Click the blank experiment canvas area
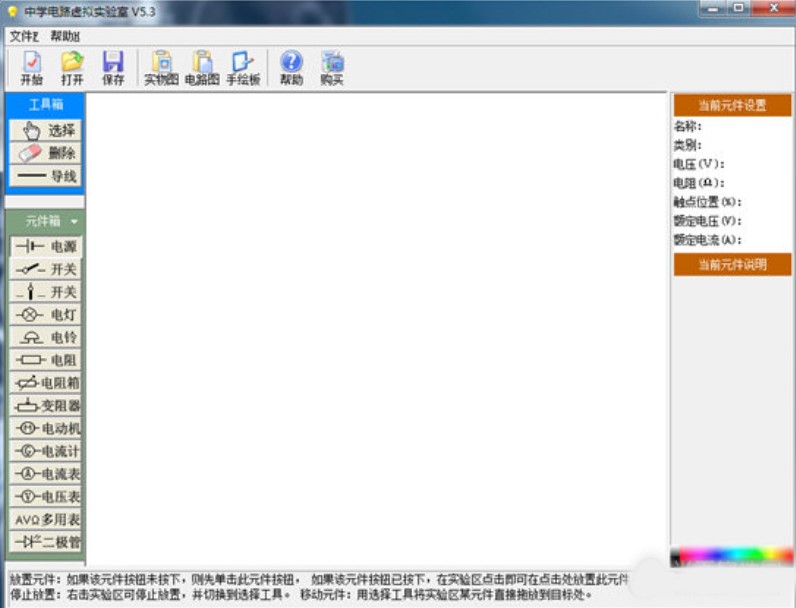Image resolution: width=796 pixels, height=608 pixels. click(377, 329)
